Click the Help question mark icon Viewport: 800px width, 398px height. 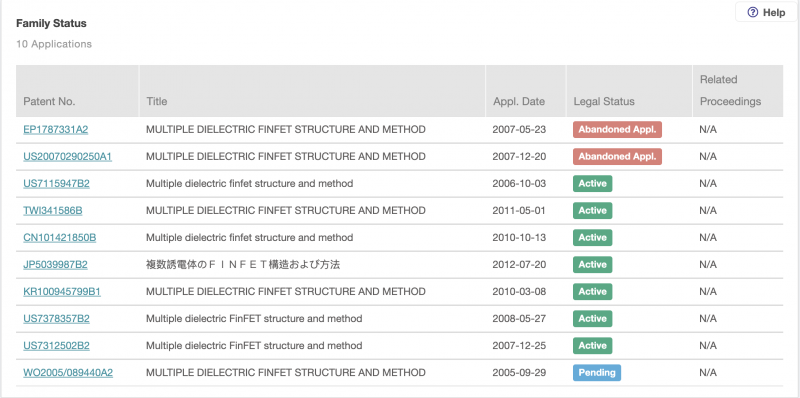click(x=752, y=13)
